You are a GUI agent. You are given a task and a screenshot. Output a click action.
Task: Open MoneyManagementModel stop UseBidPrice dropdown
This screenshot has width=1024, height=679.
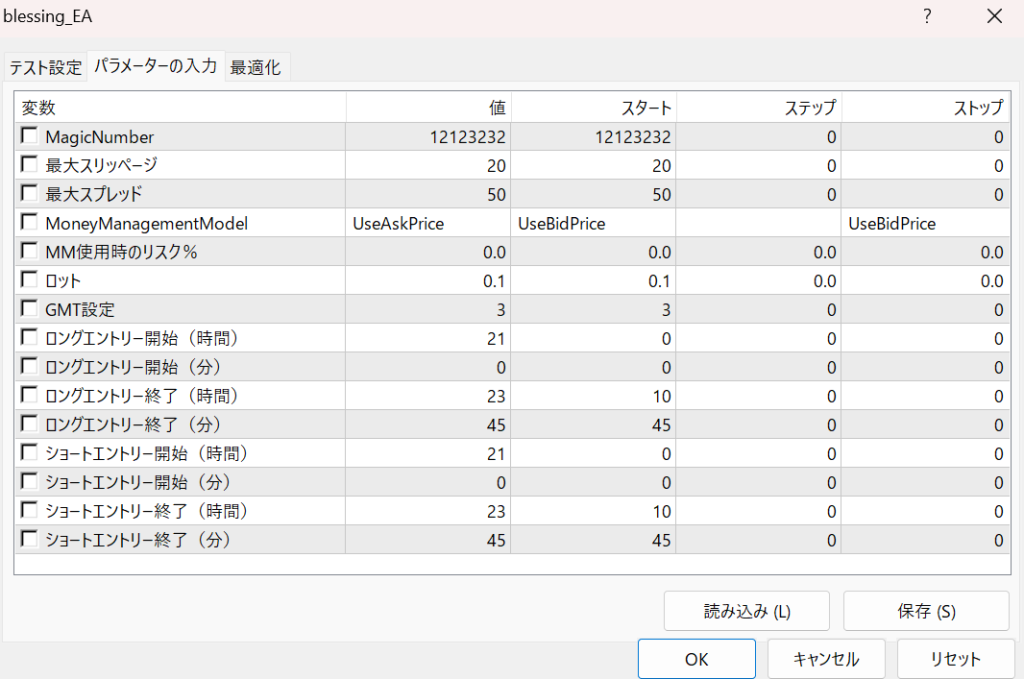tap(925, 223)
